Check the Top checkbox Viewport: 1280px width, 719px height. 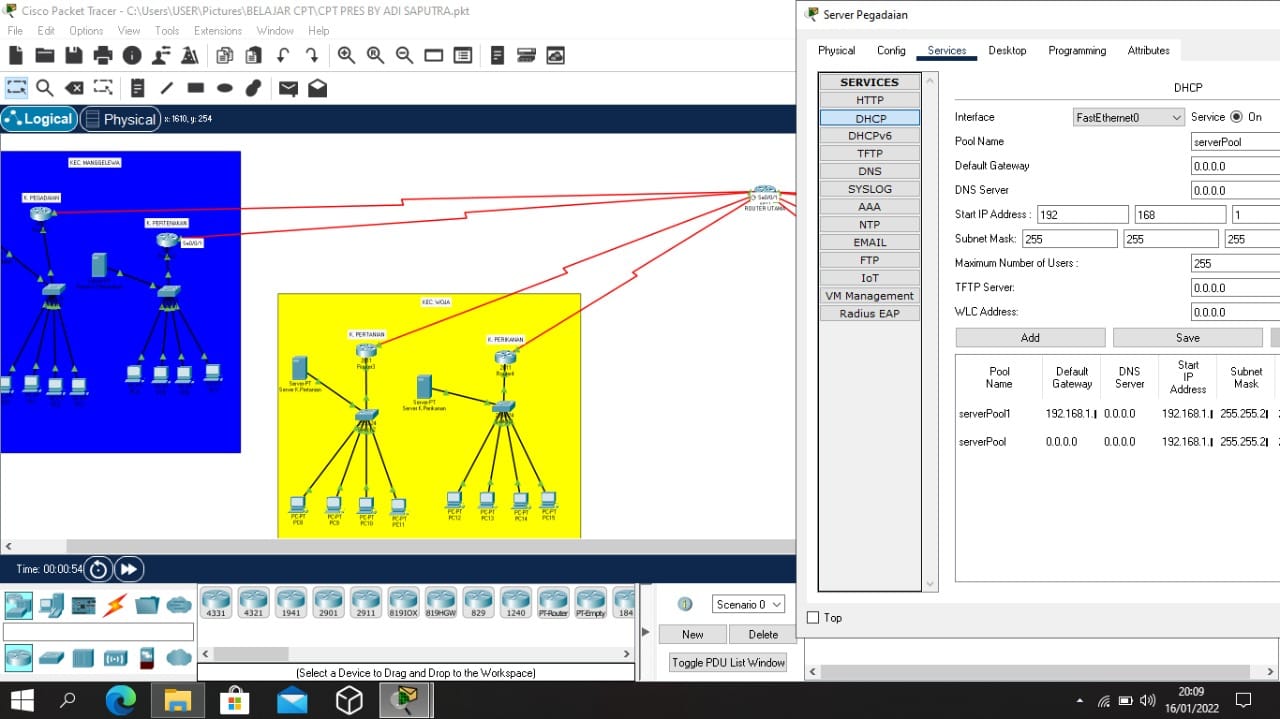813,618
